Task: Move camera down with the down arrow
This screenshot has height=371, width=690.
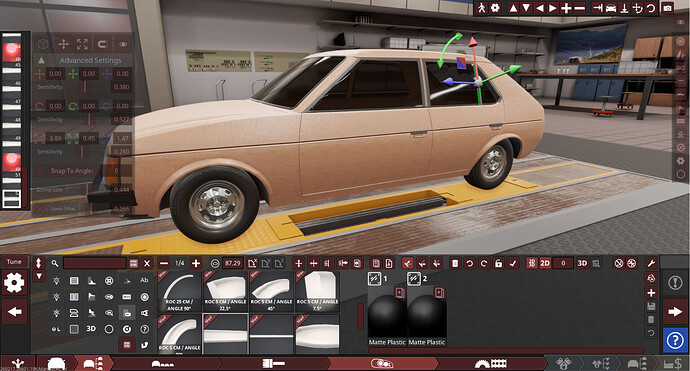Action: pos(526,8)
